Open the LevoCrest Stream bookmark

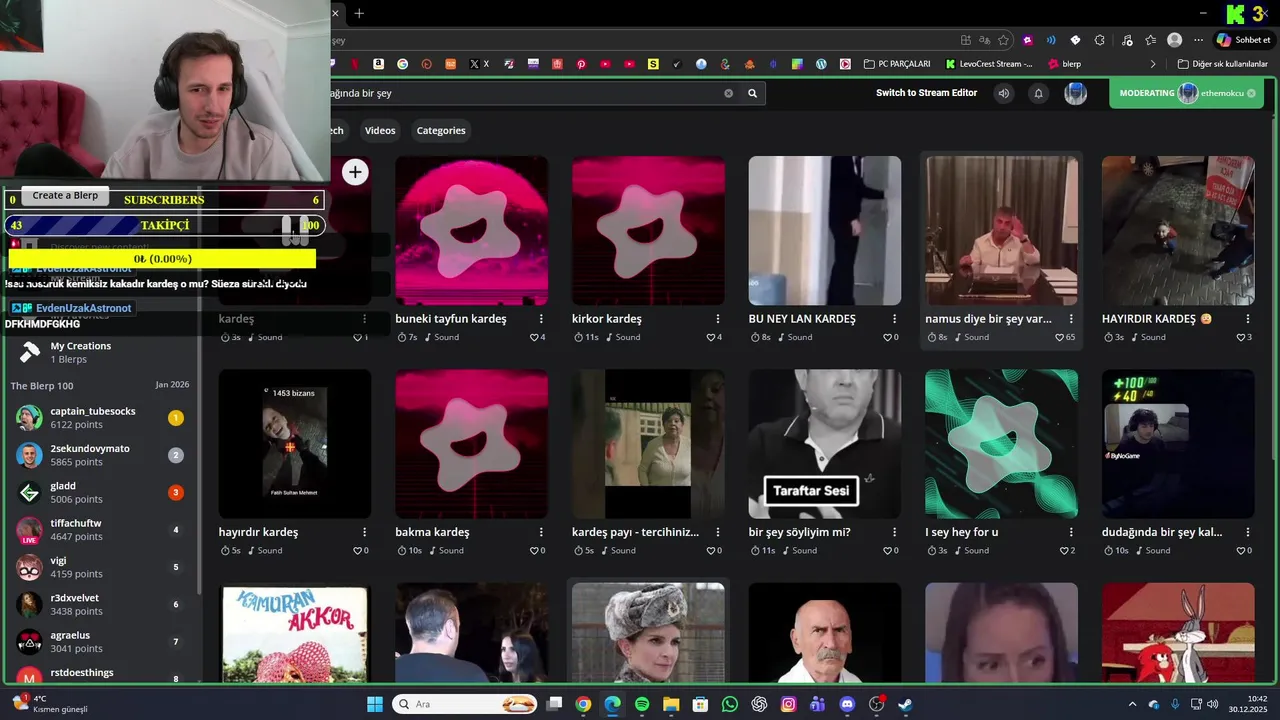989,64
